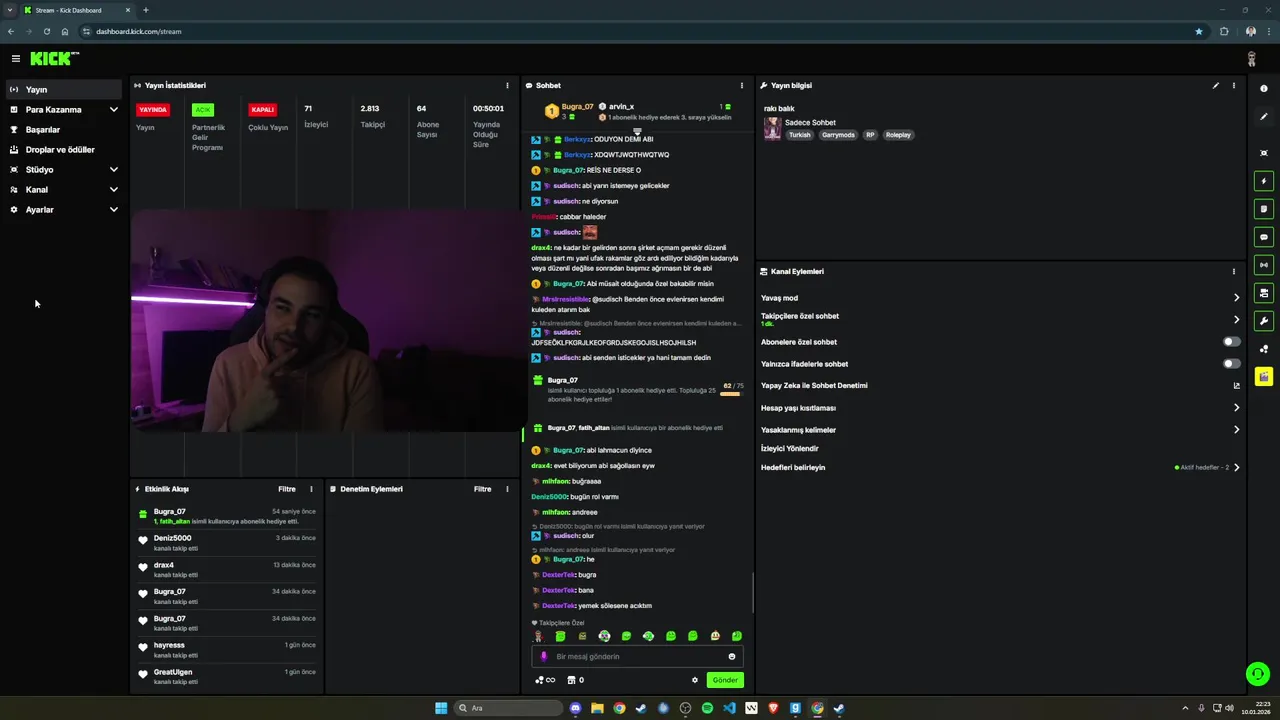The height and width of the screenshot is (720, 1280).
Task: Click the chat panel scrollbar
Action: coord(752,593)
